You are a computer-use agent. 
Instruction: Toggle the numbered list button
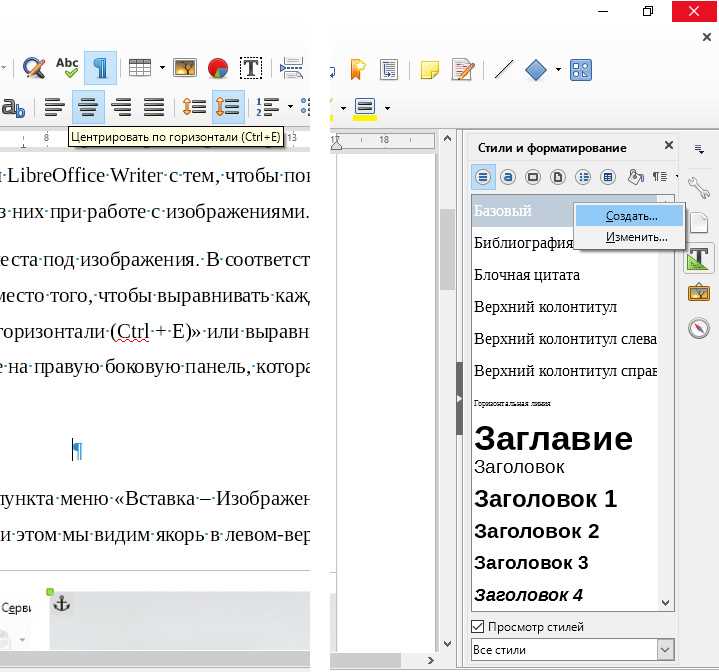tap(267, 107)
